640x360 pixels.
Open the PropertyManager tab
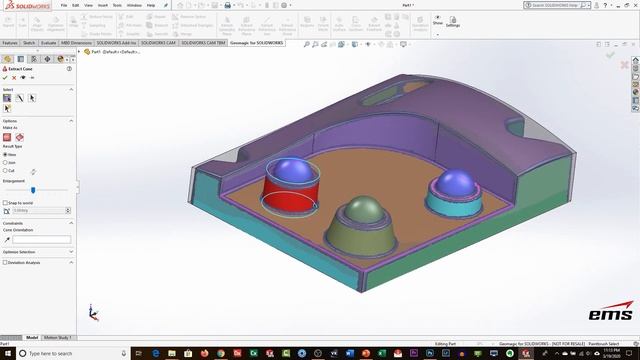(x=20, y=59)
